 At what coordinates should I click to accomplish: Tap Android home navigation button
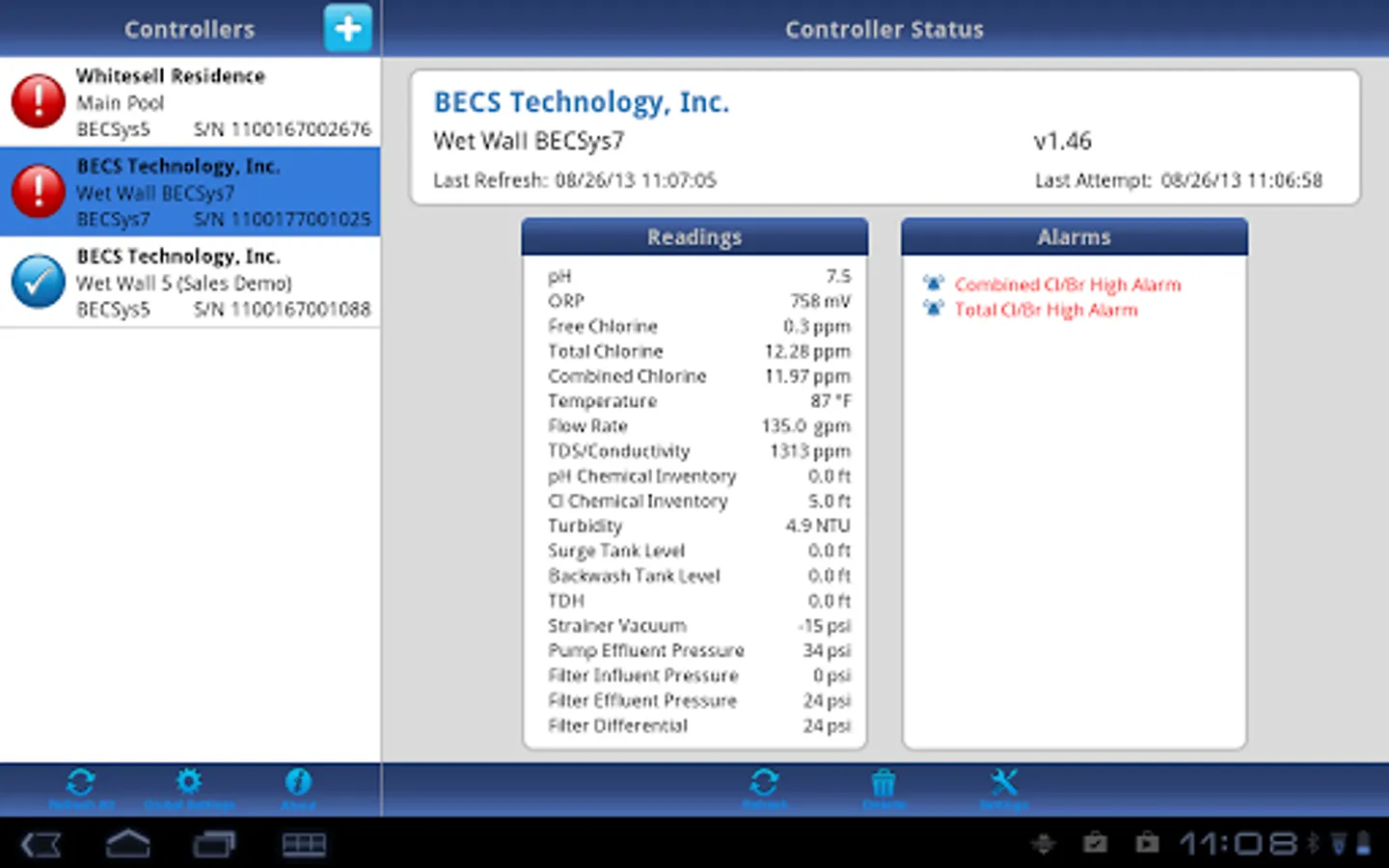click(x=127, y=845)
